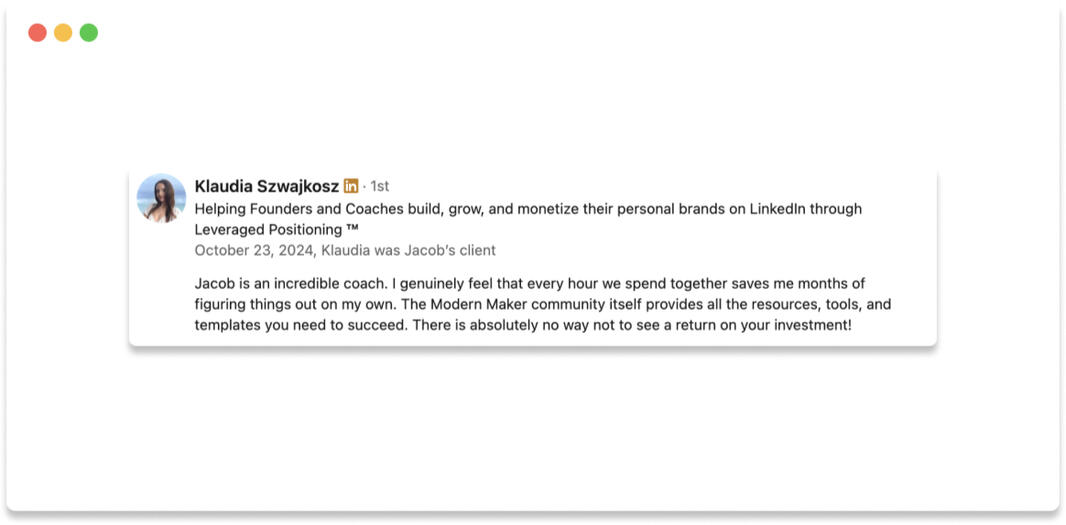Click the yellow minimize window button
The width and height of the screenshot is (1066, 525).
tap(63, 33)
